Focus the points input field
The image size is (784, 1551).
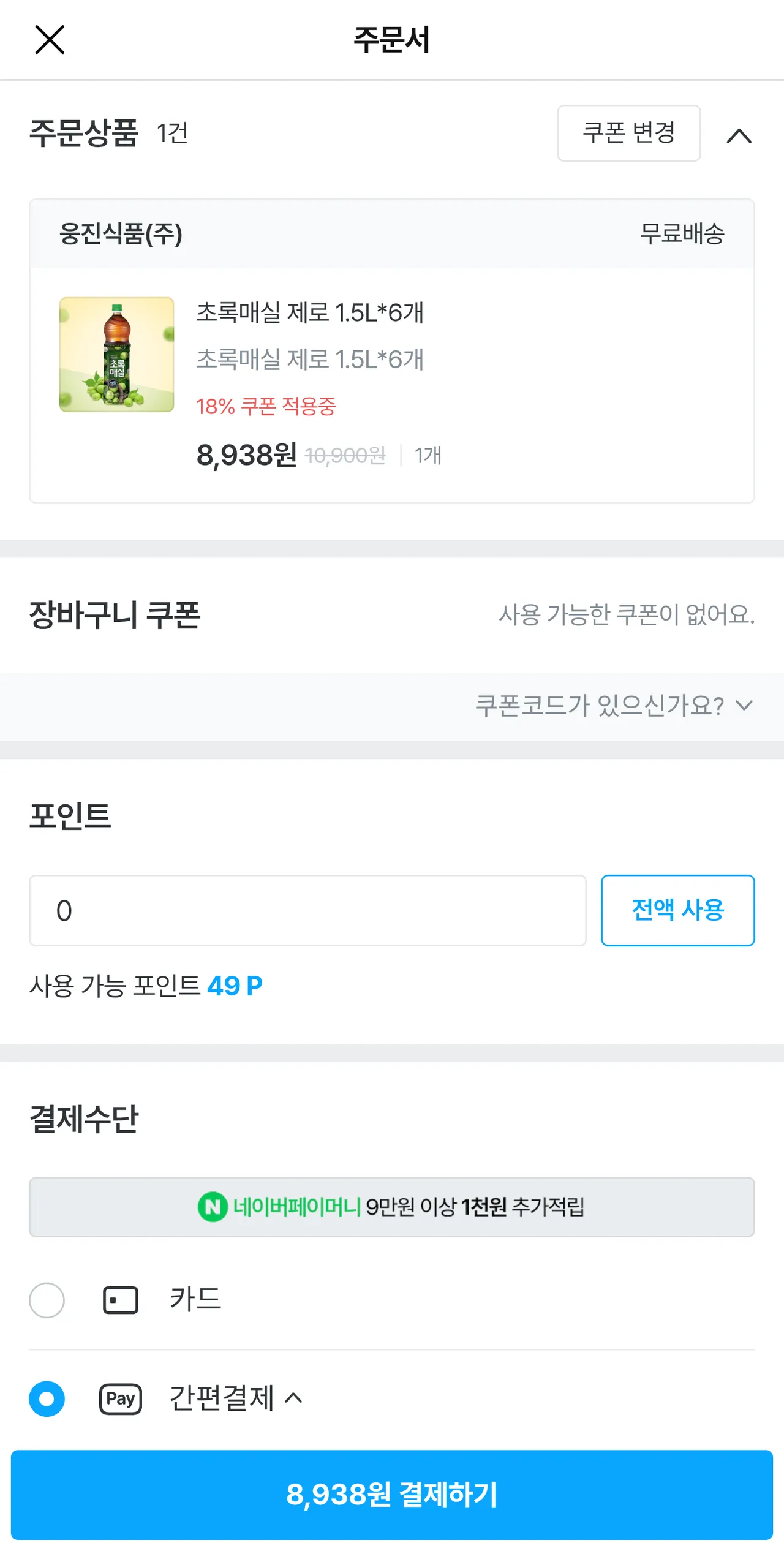(x=307, y=910)
